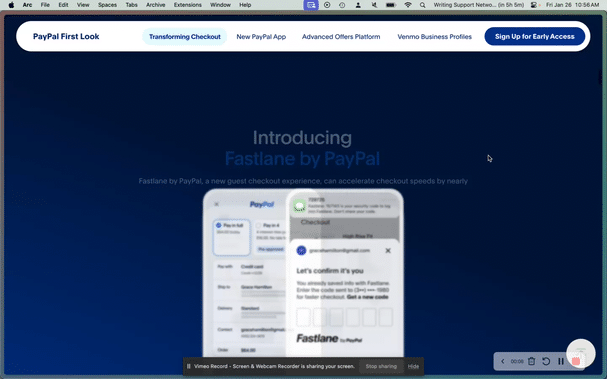
Task: Open the Window menu
Action: click(220, 5)
